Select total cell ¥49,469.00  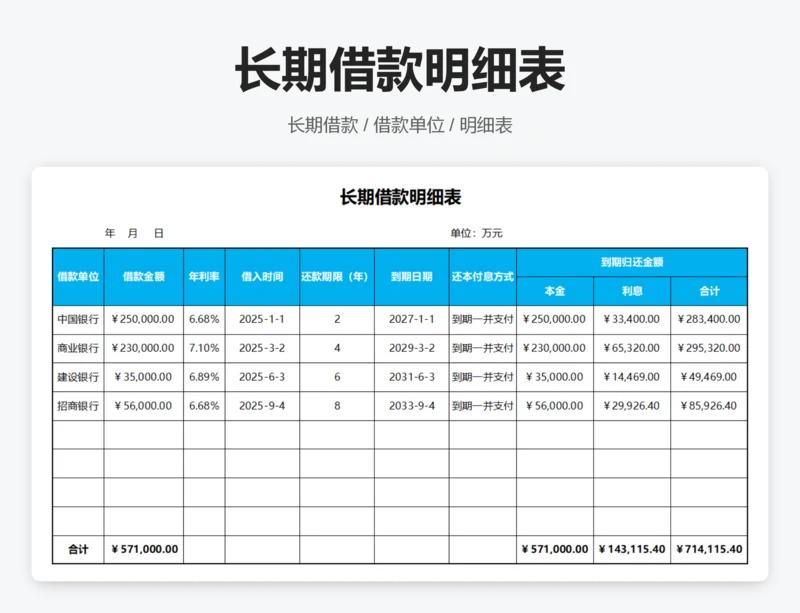coord(709,377)
